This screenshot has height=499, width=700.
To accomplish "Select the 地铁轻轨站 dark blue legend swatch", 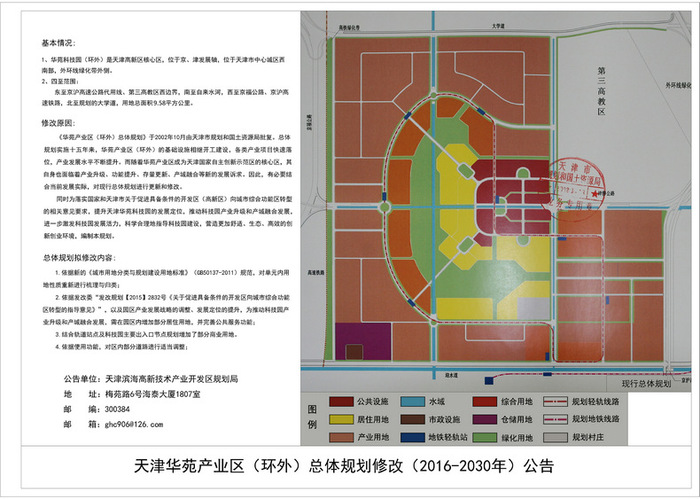I will click(x=412, y=437).
